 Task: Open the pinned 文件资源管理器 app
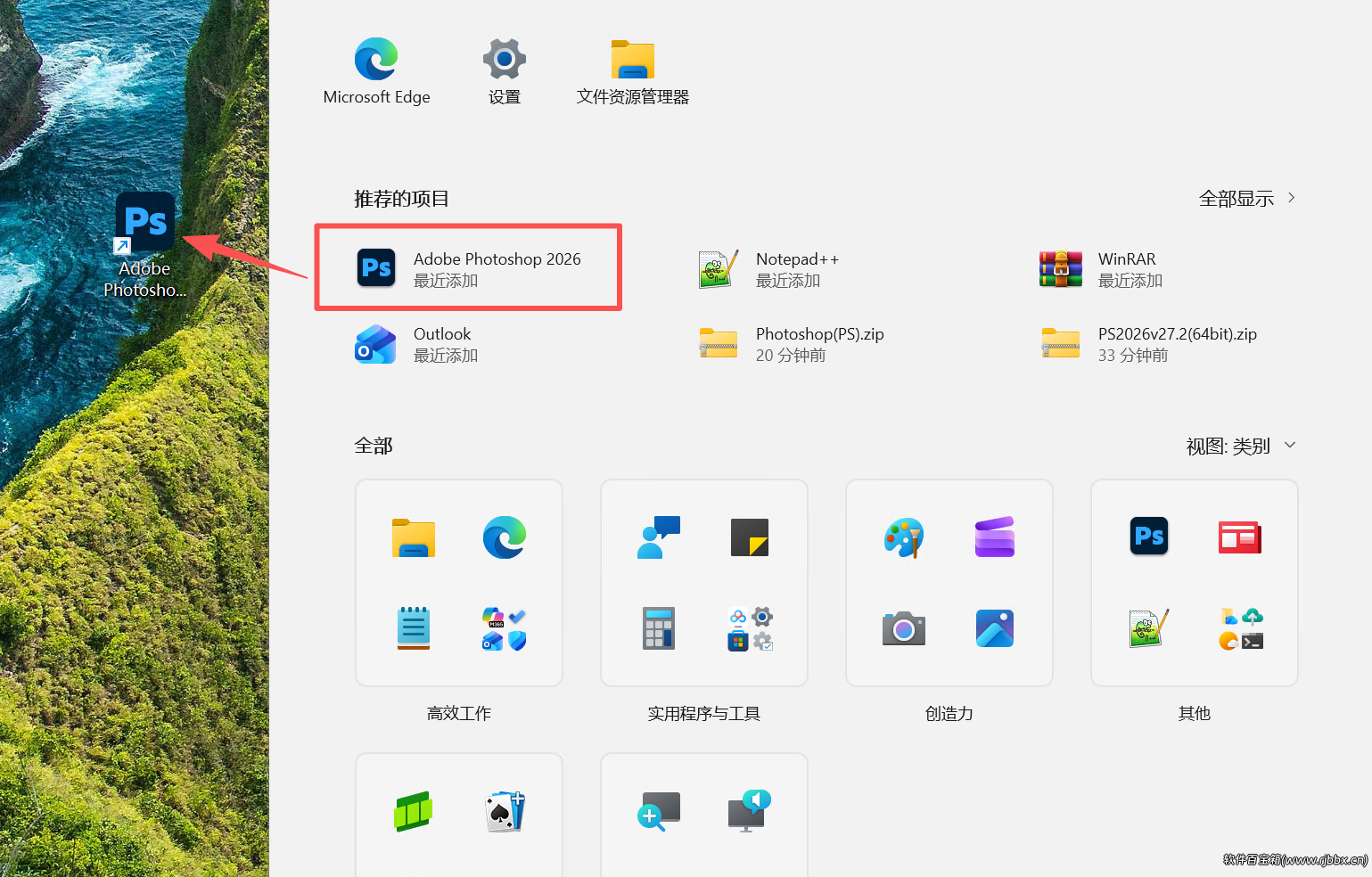(633, 71)
